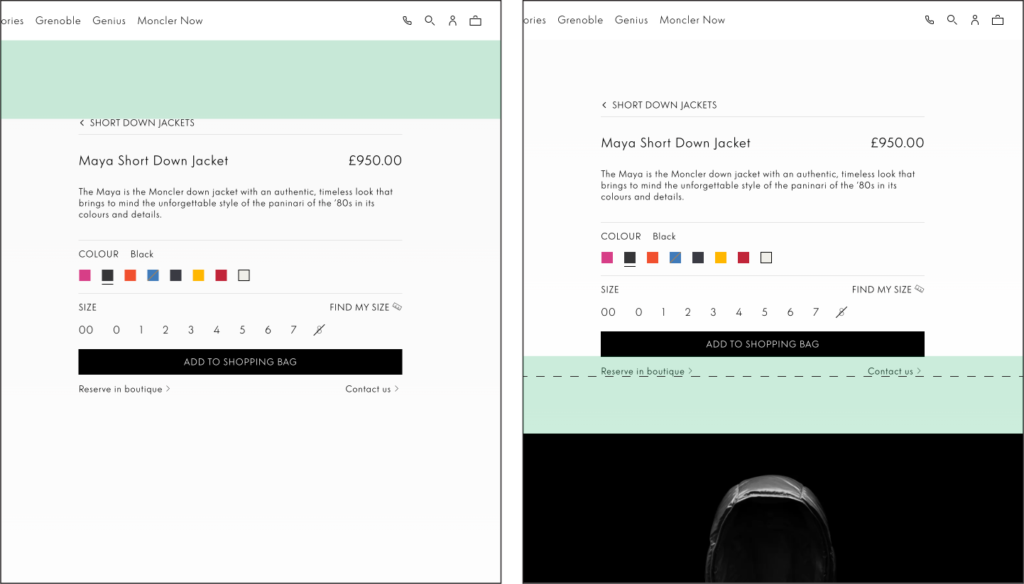
Task: Click FIND MY SIZE text in right page
Action: click(882, 289)
